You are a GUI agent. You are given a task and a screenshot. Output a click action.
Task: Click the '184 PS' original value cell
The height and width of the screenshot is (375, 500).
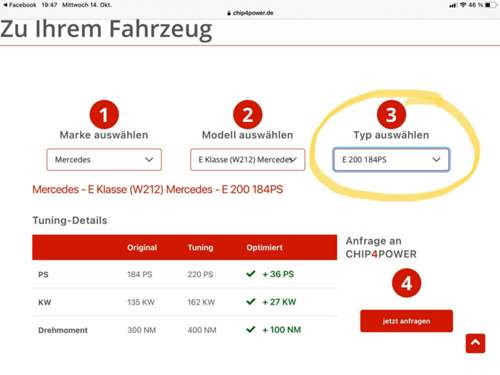(140, 274)
